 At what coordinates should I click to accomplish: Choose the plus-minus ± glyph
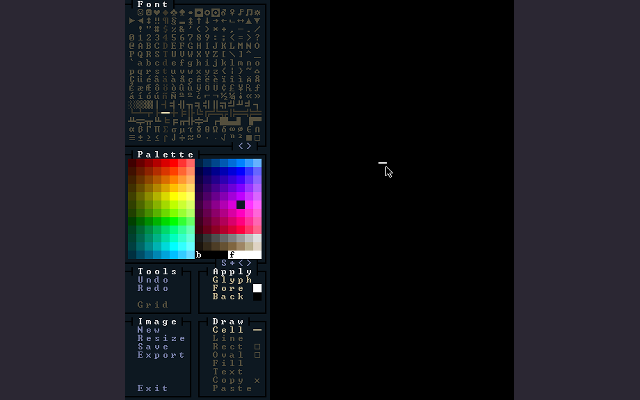click(140, 138)
